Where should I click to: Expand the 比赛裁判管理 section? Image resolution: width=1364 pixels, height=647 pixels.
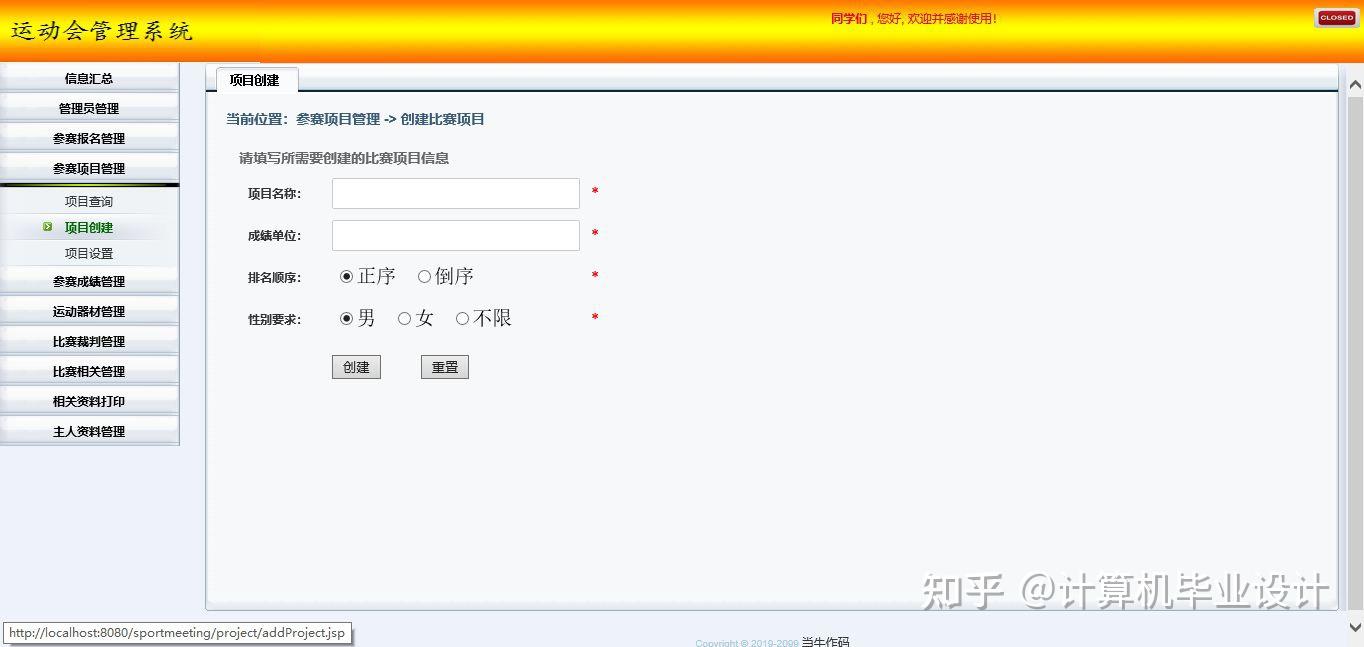(89, 340)
